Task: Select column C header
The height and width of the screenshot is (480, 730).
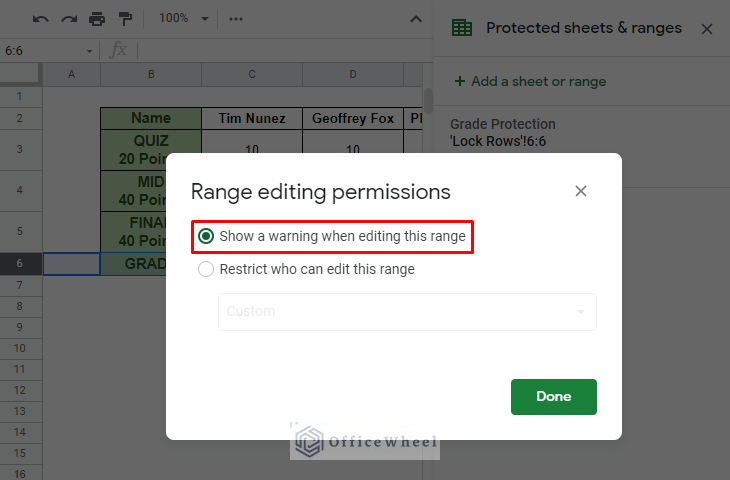Action: pyautogui.click(x=252, y=74)
